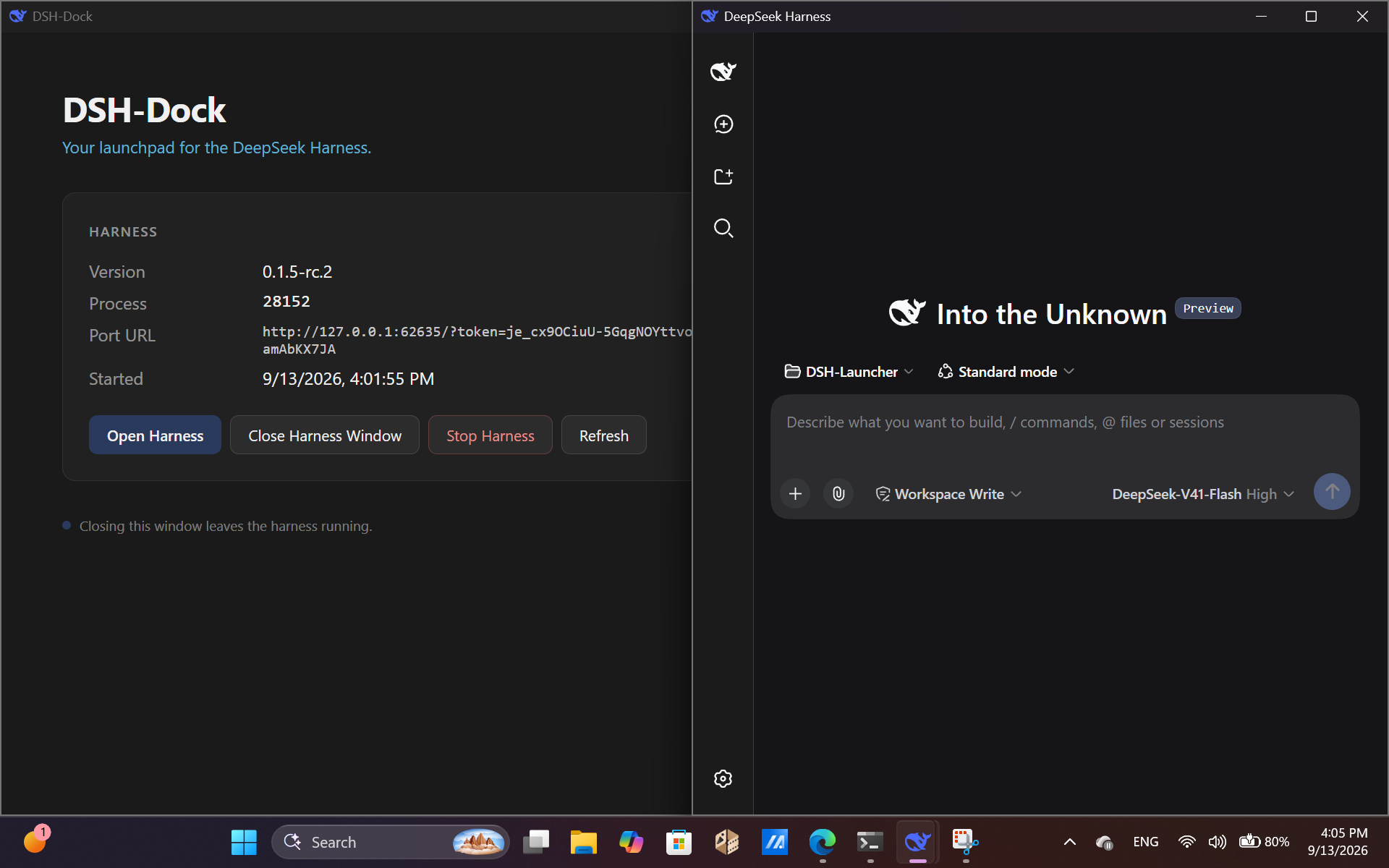Screen dimensions: 1389x868
Task: Open the sidebar search icon
Action: tap(723, 229)
